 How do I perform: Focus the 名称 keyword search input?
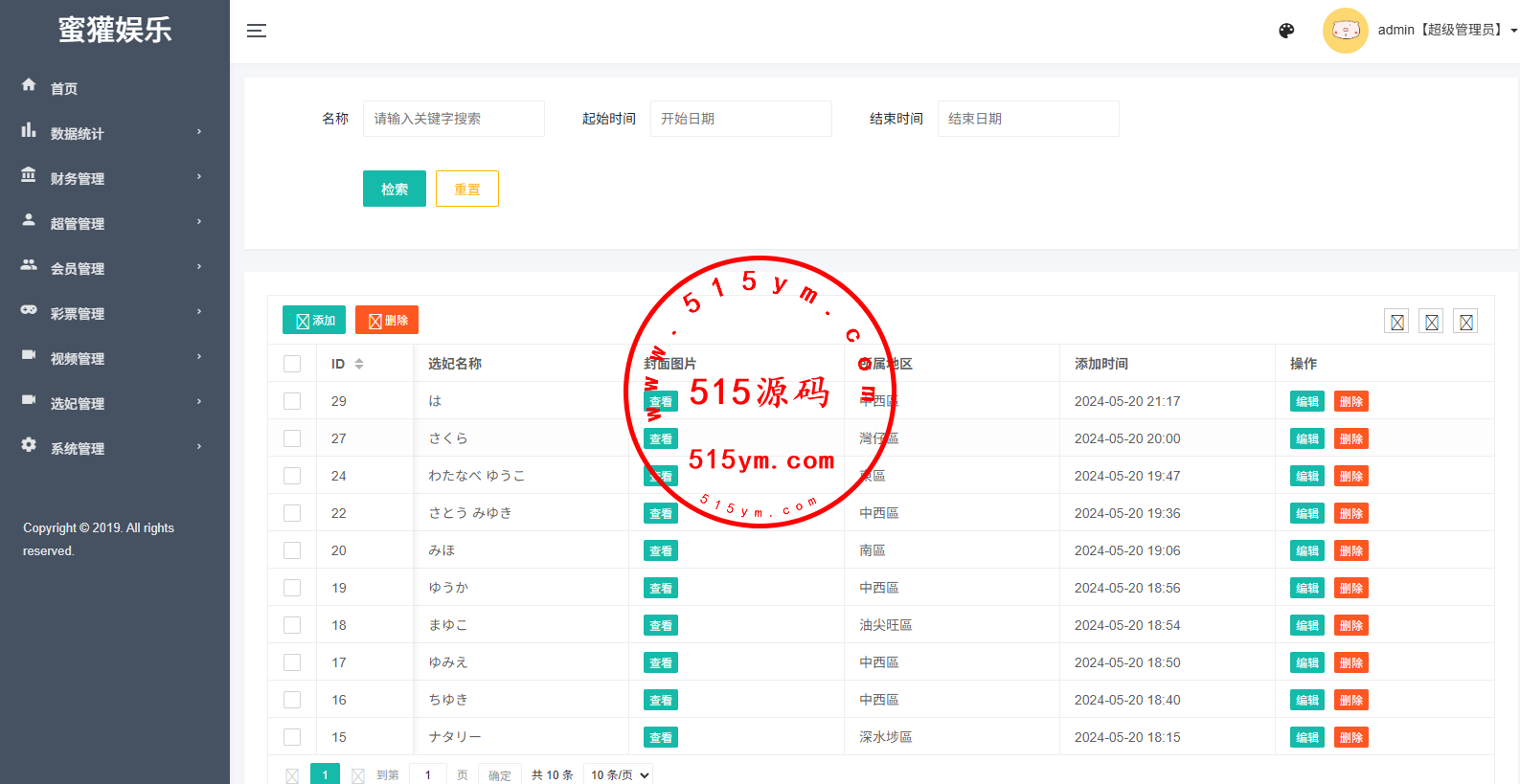coord(453,119)
